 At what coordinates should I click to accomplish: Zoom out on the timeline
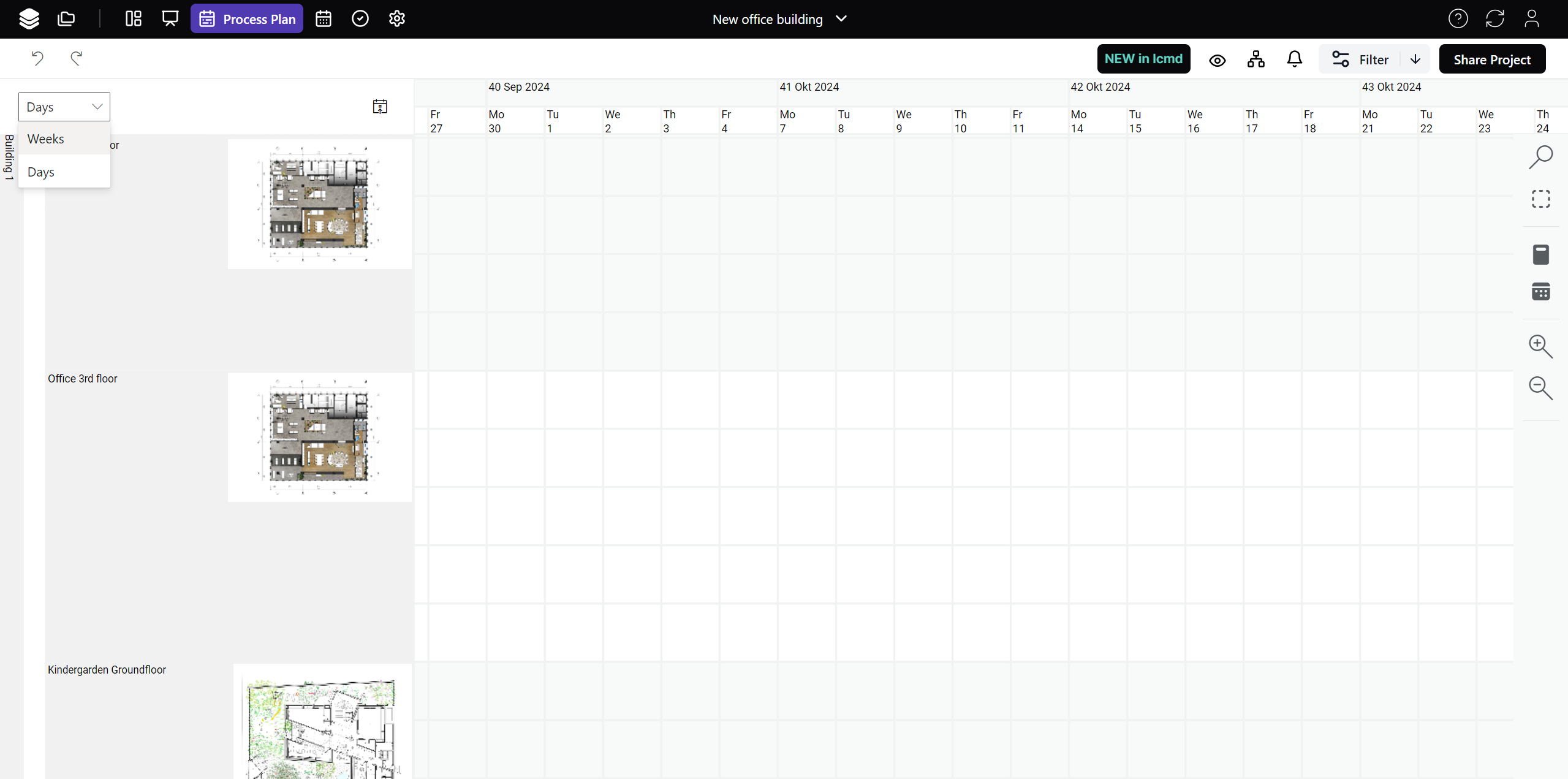[x=1540, y=388]
